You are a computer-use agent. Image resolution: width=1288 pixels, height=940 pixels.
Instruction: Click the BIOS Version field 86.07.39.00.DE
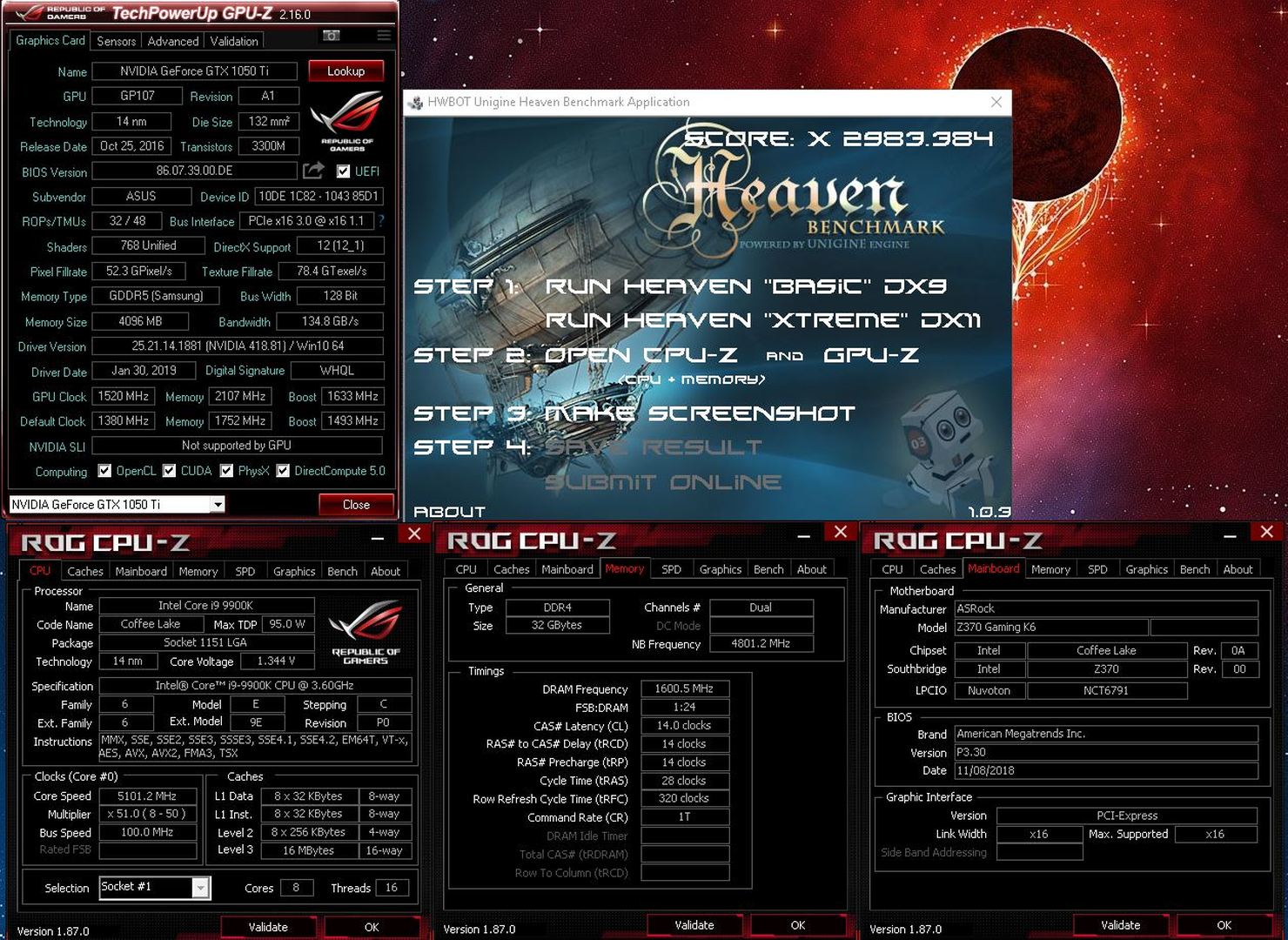(194, 171)
